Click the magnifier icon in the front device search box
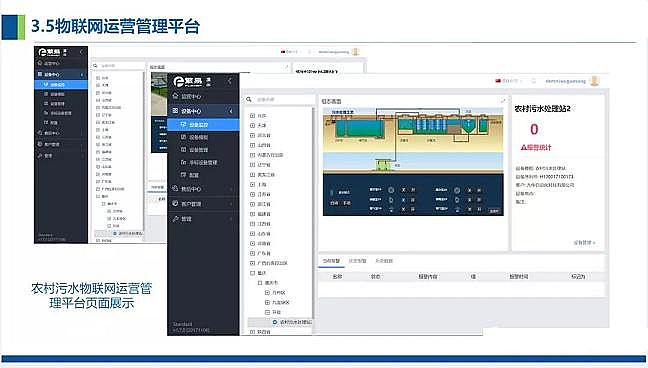The width and height of the screenshot is (648, 368). coord(249,100)
